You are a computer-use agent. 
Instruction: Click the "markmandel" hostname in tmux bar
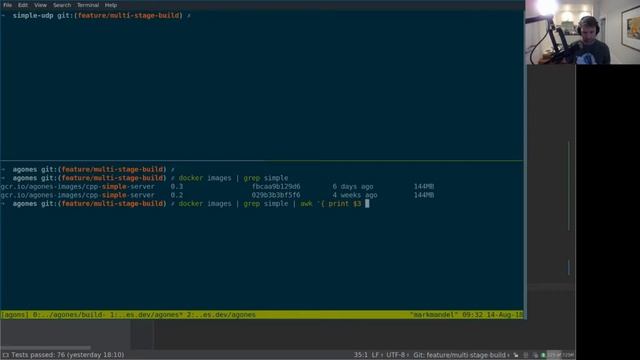433,315
